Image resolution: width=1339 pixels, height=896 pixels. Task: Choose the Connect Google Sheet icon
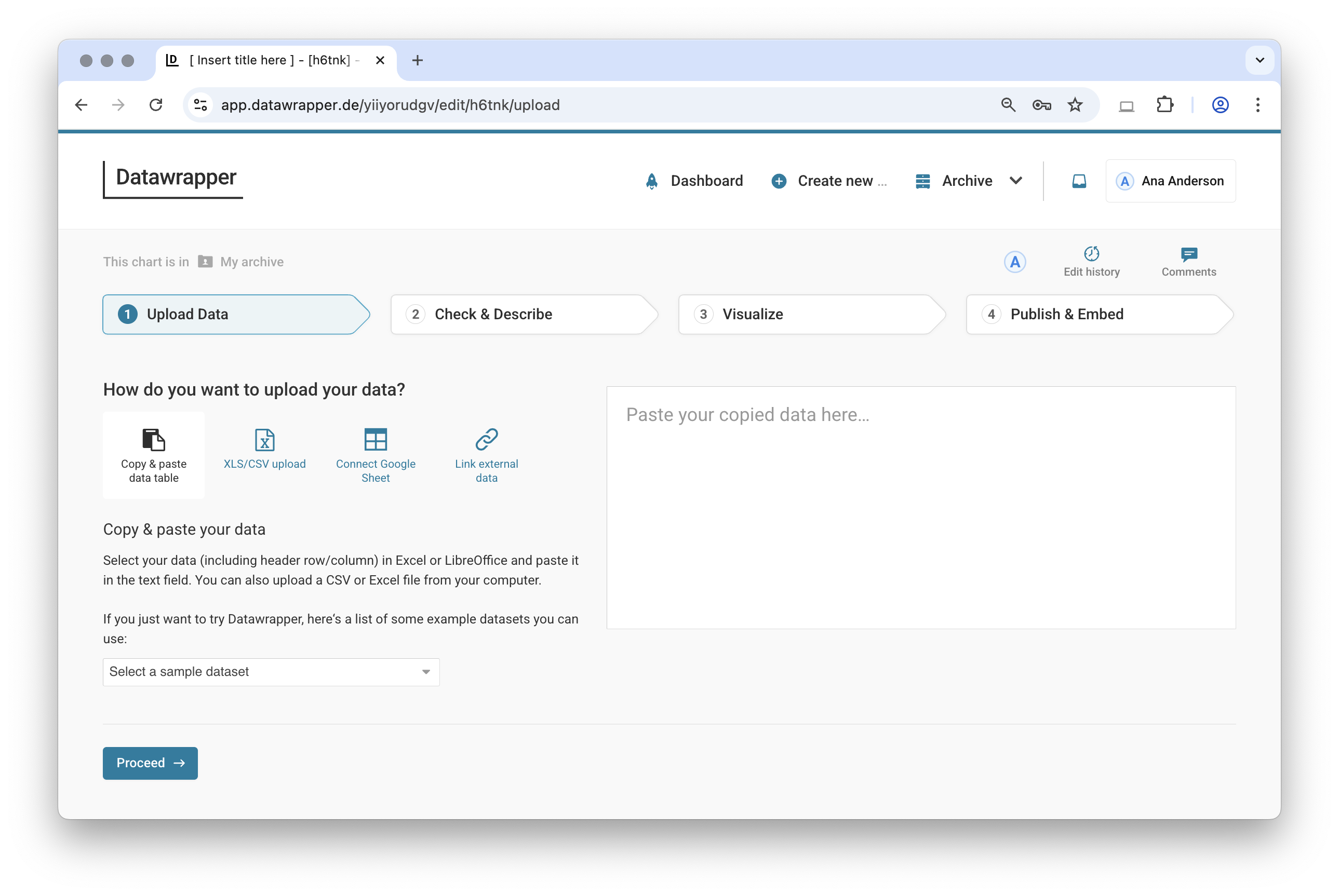376,440
